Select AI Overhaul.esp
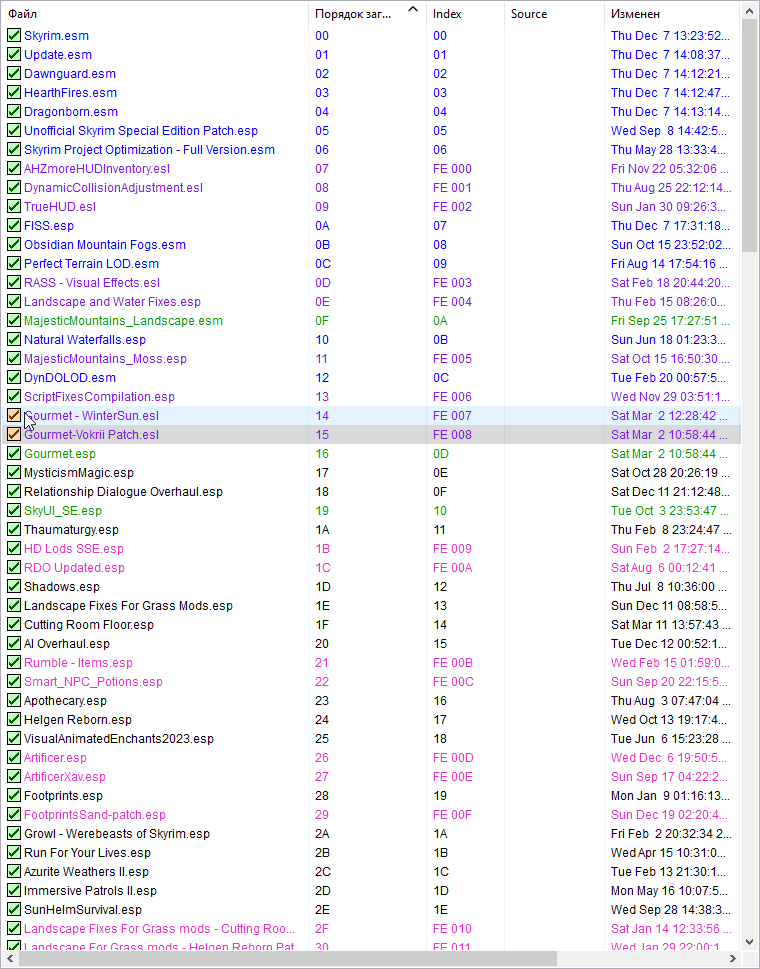Screen dimensions: 760x969 (x=67, y=644)
